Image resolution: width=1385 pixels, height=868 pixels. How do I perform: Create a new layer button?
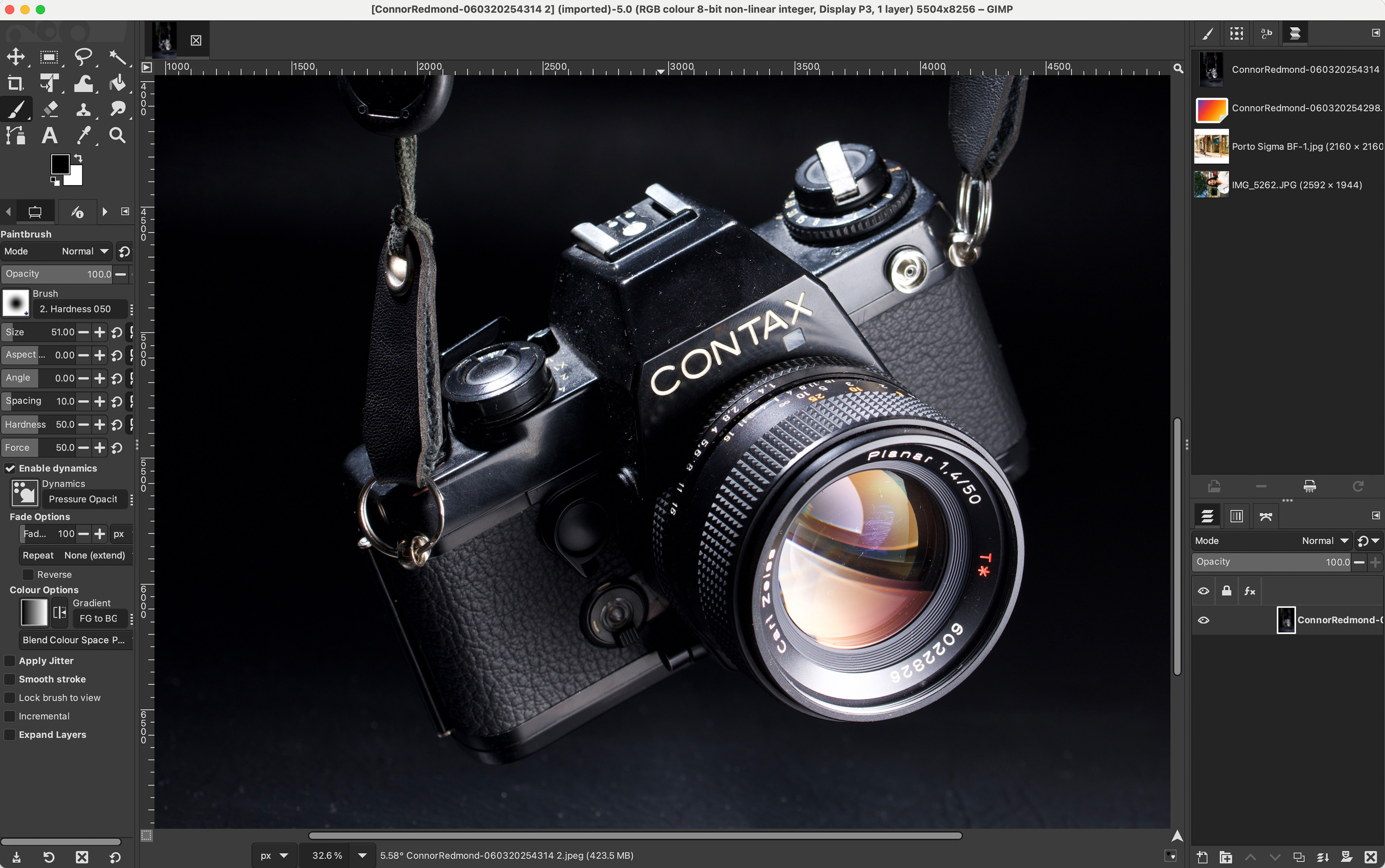1202,857
